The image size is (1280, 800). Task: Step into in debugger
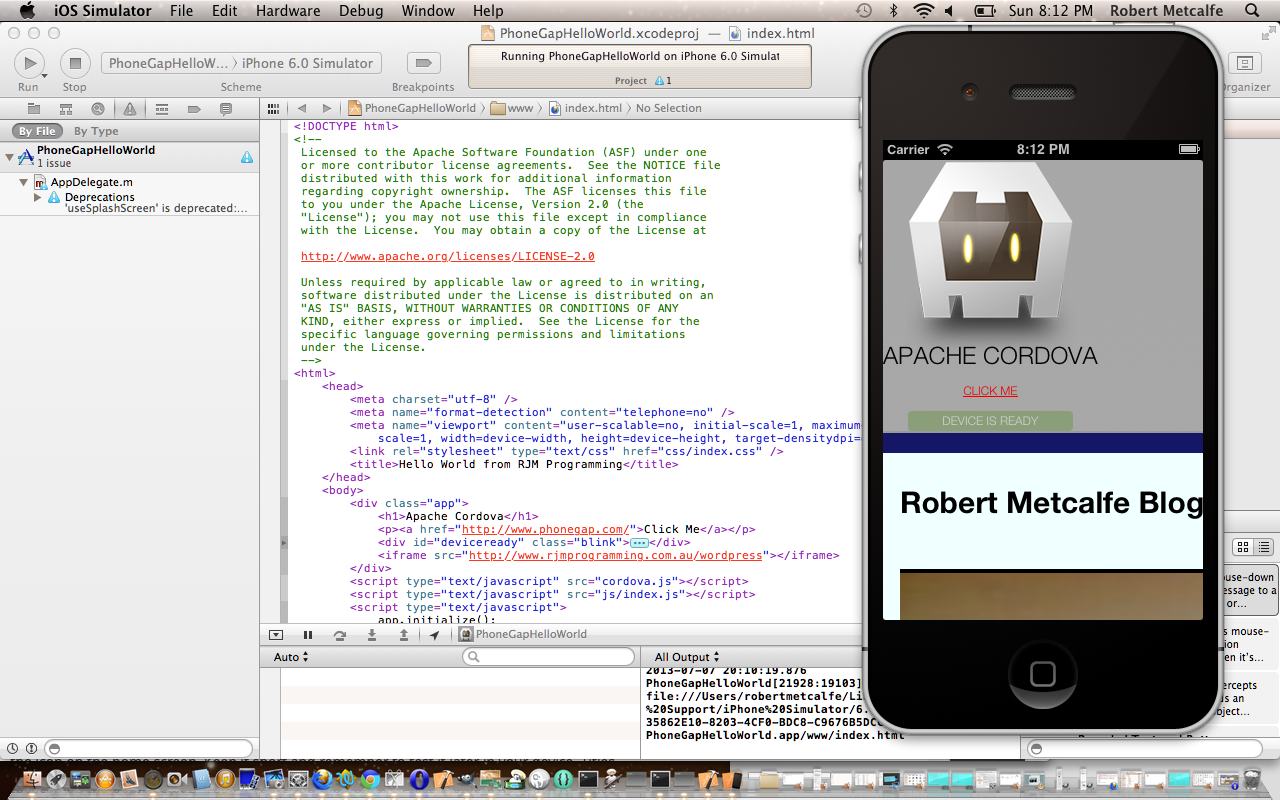tap(372, 634)
